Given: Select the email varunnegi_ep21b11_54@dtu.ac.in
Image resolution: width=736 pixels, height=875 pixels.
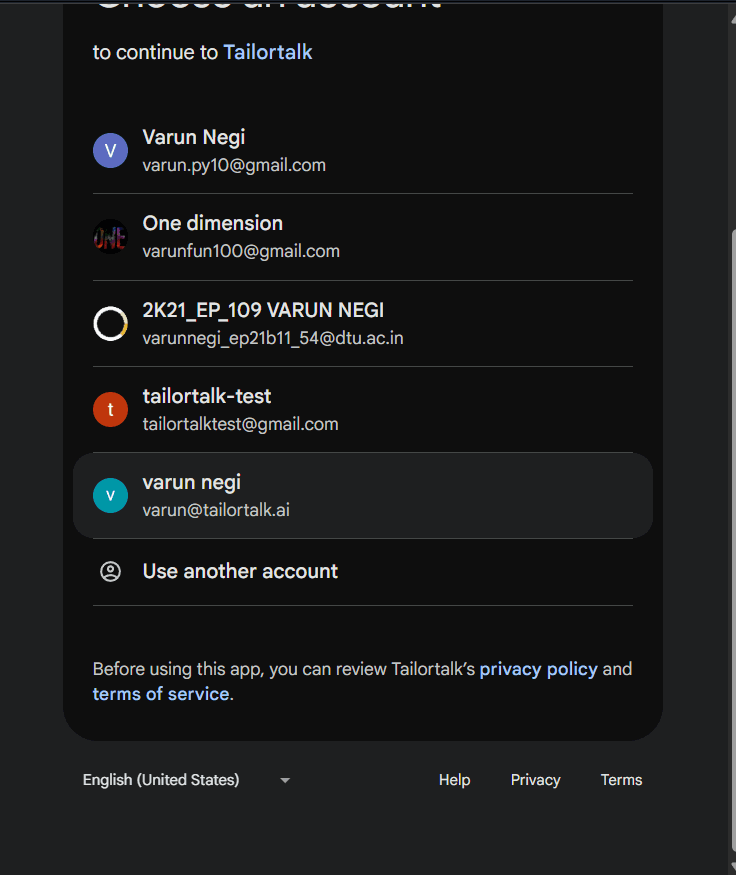Looking at the screenshot, I should pos(273,338).
